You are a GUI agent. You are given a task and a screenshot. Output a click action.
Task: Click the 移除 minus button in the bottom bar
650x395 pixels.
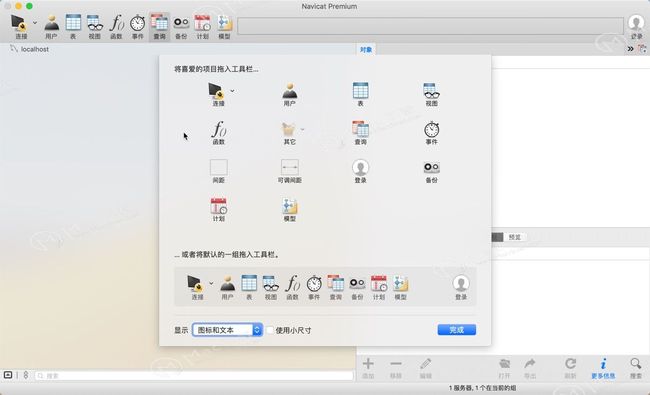click(x=396, y=368)
